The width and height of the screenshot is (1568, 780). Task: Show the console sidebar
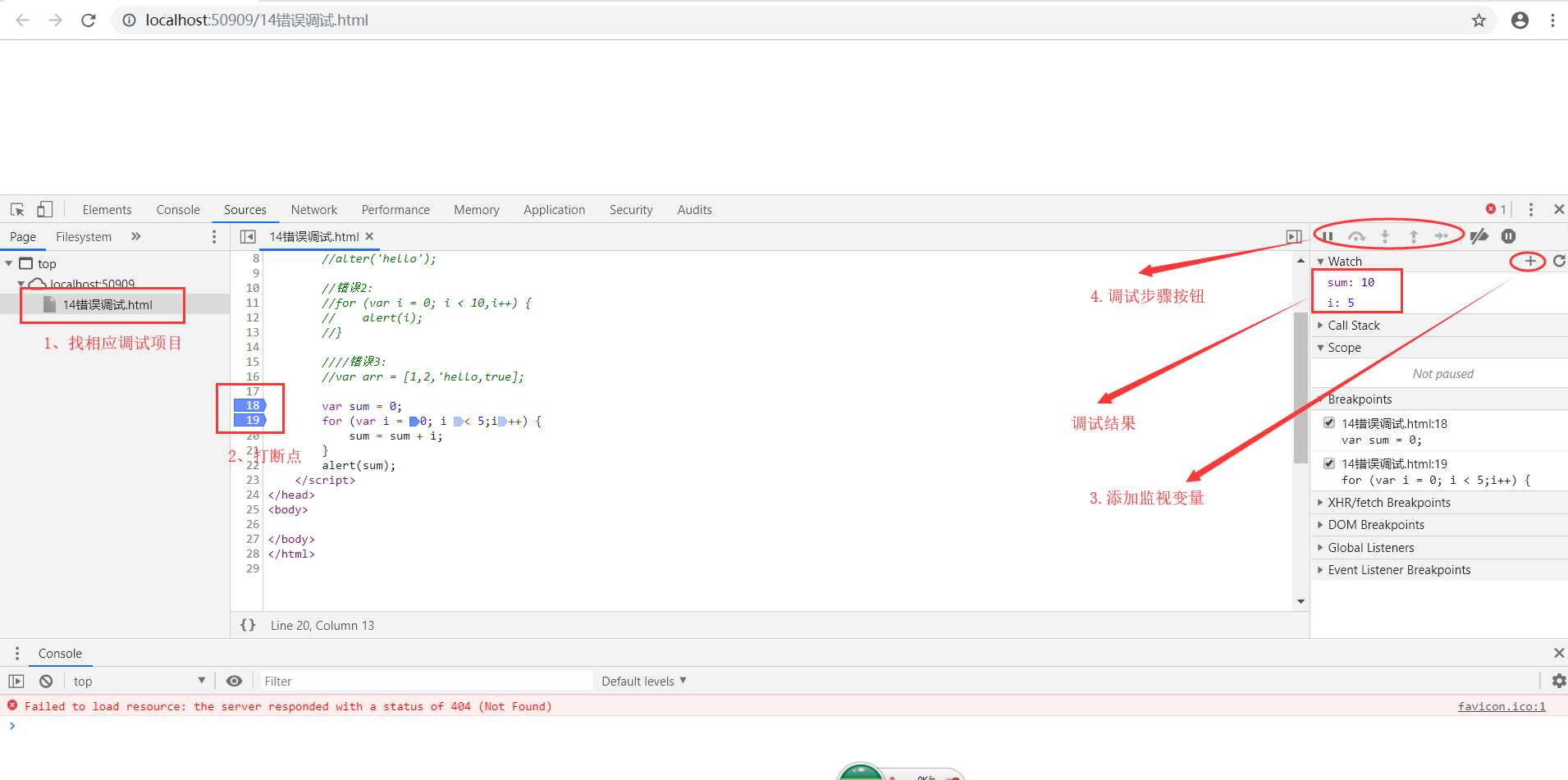coord(16,681)
